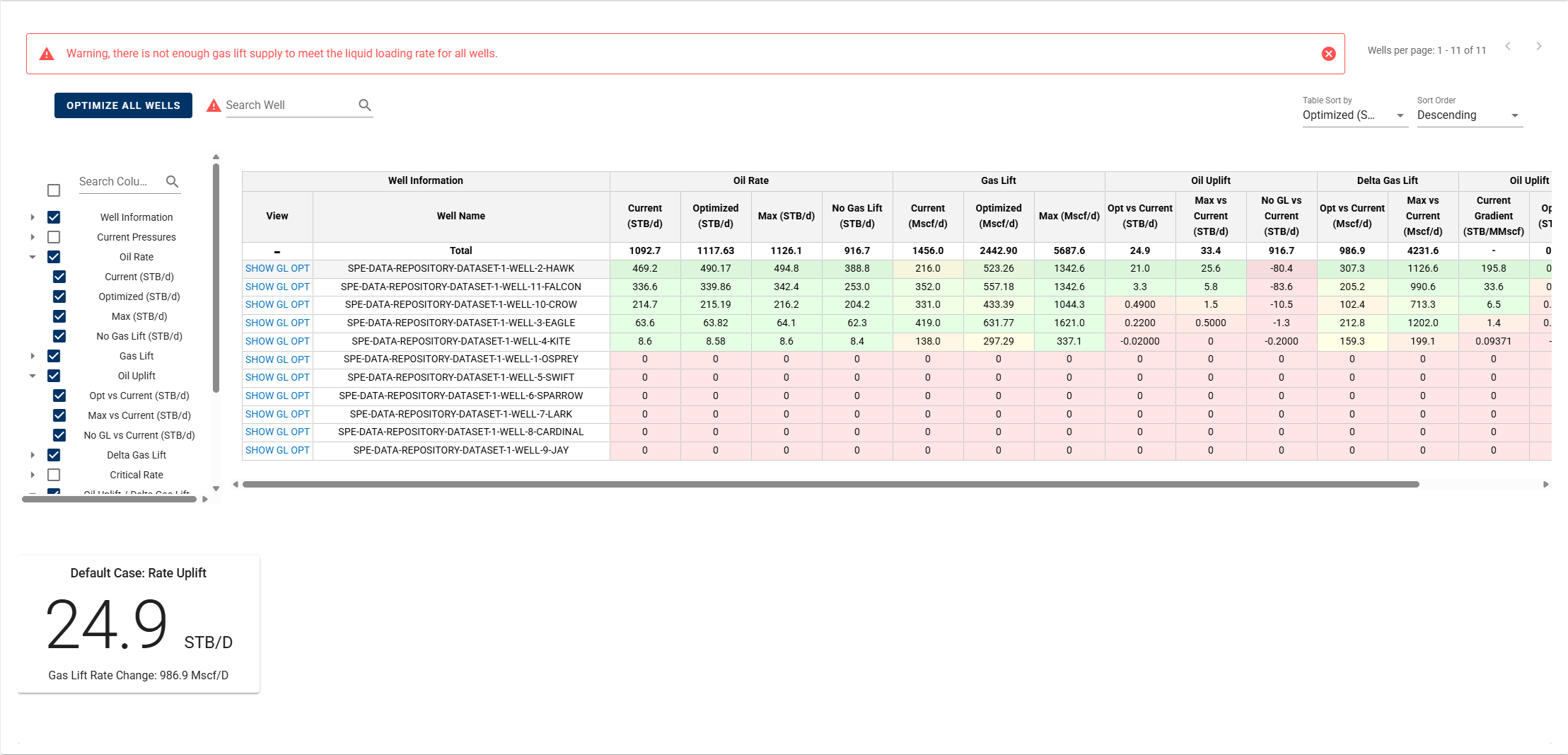Open the Table Sort by dropdown
The height and width of the screenshot is (755, 1568).
pyautogui.click(x=1354, y=115)
